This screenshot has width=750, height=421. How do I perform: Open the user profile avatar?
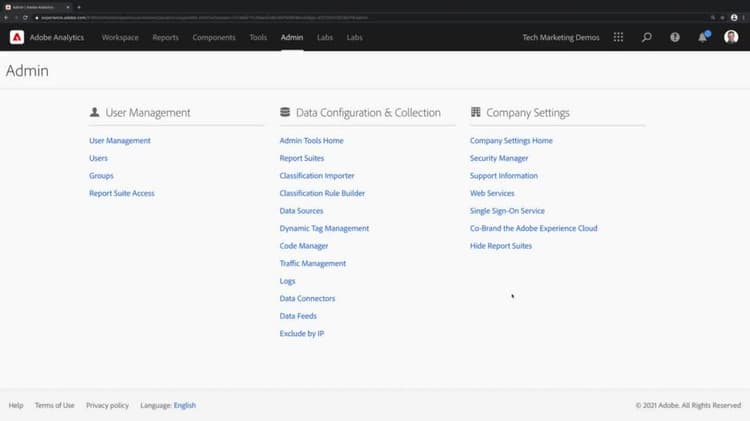731,37
